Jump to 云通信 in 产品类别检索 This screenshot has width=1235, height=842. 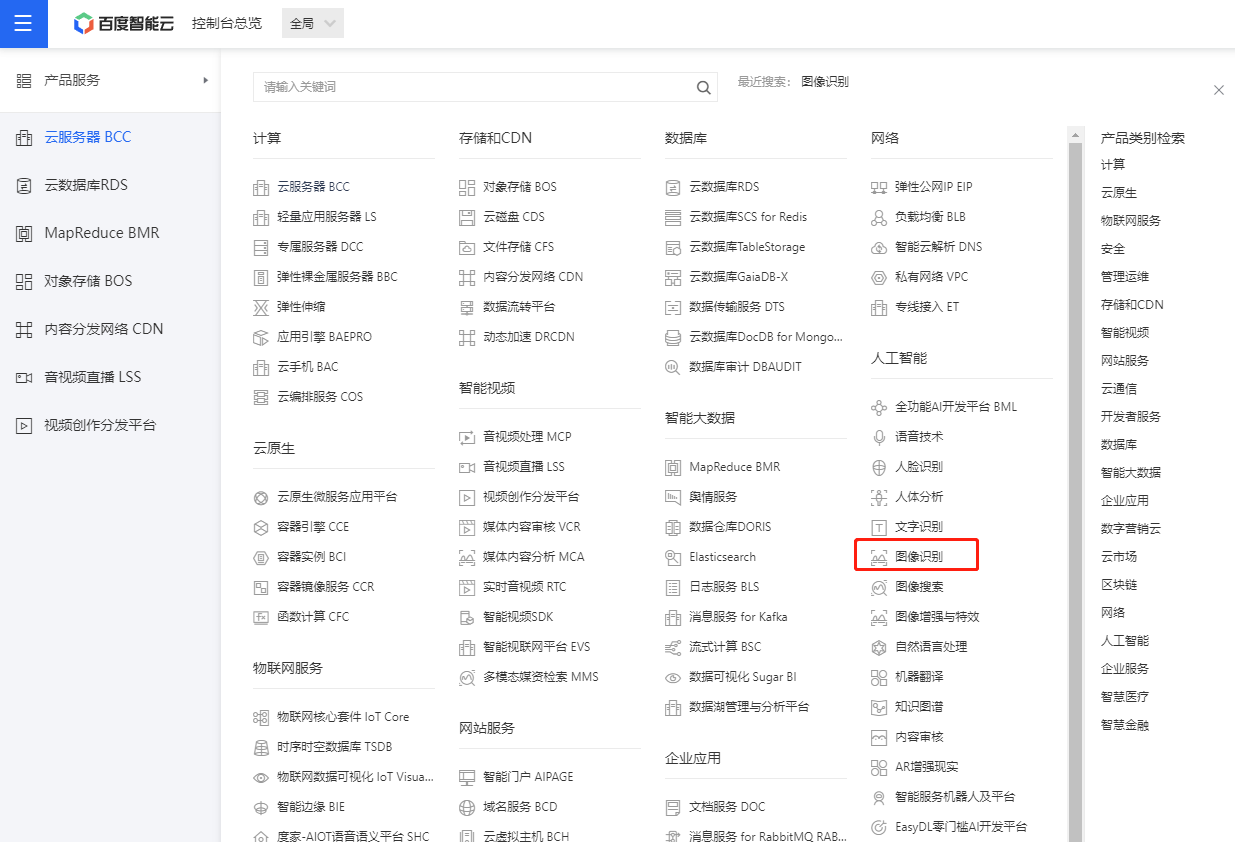[x=1119, y=388]
